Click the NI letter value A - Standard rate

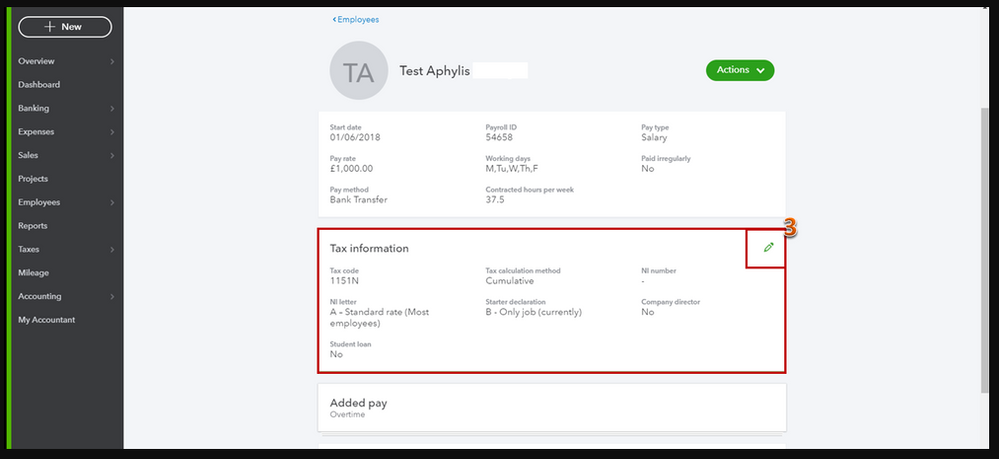[379, 317]
